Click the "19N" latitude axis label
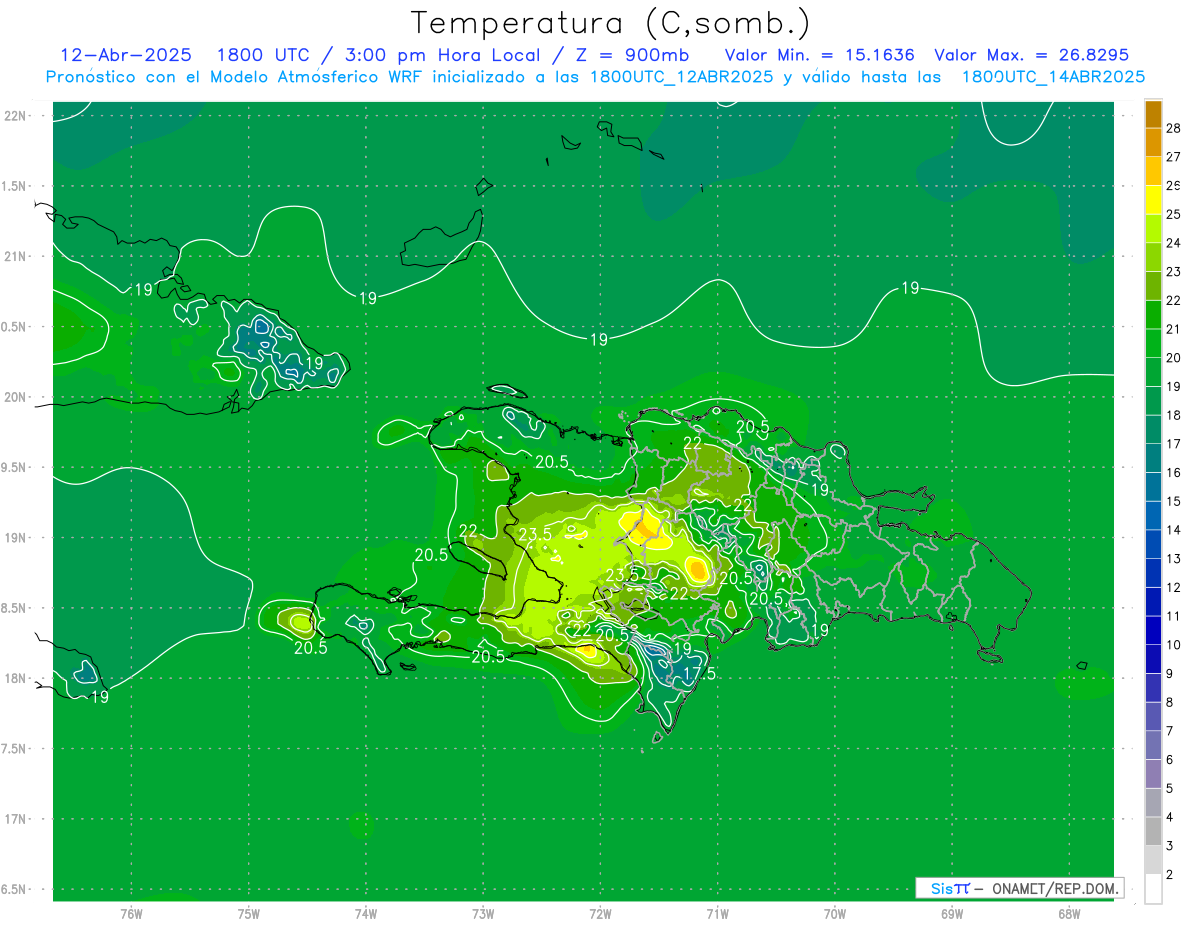Image resolution: width=1200 pixels, height=927 pixels. coord(14,538)
